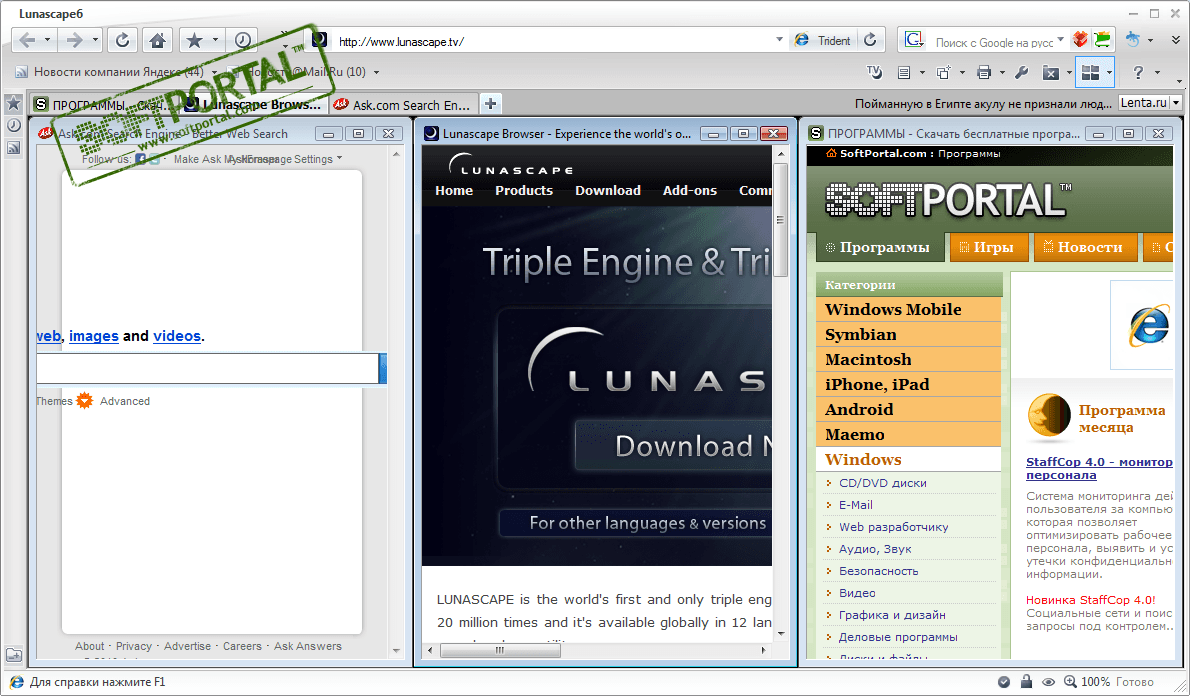Screen dimensions: 1190x696
Task: Click the Forward navigation arrow
Action: [74, 40]
